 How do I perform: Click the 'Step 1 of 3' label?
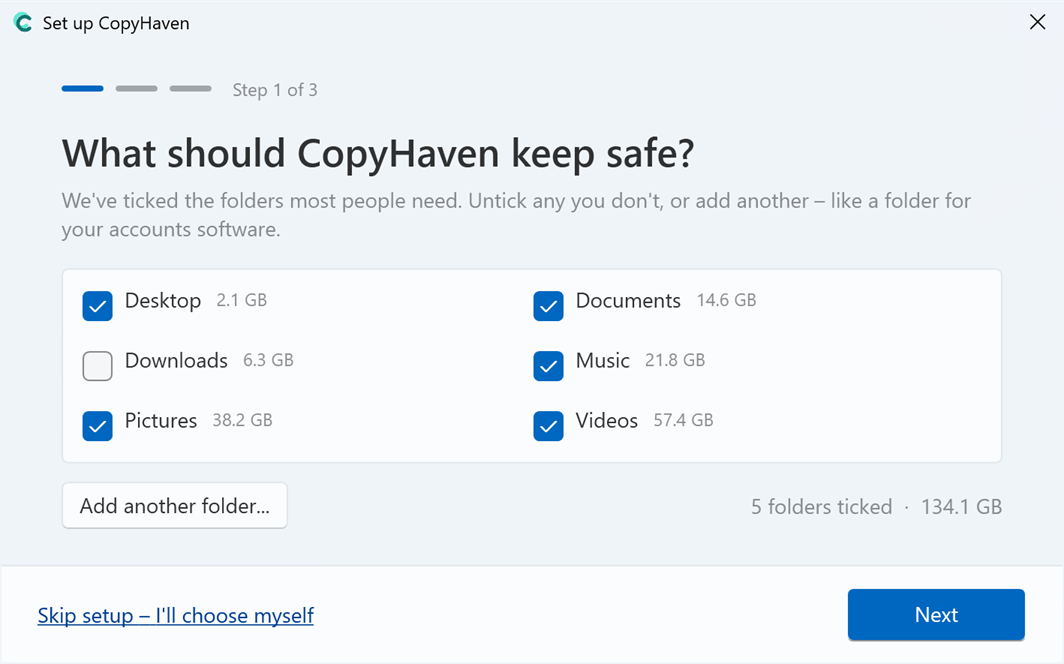point(275,90)
